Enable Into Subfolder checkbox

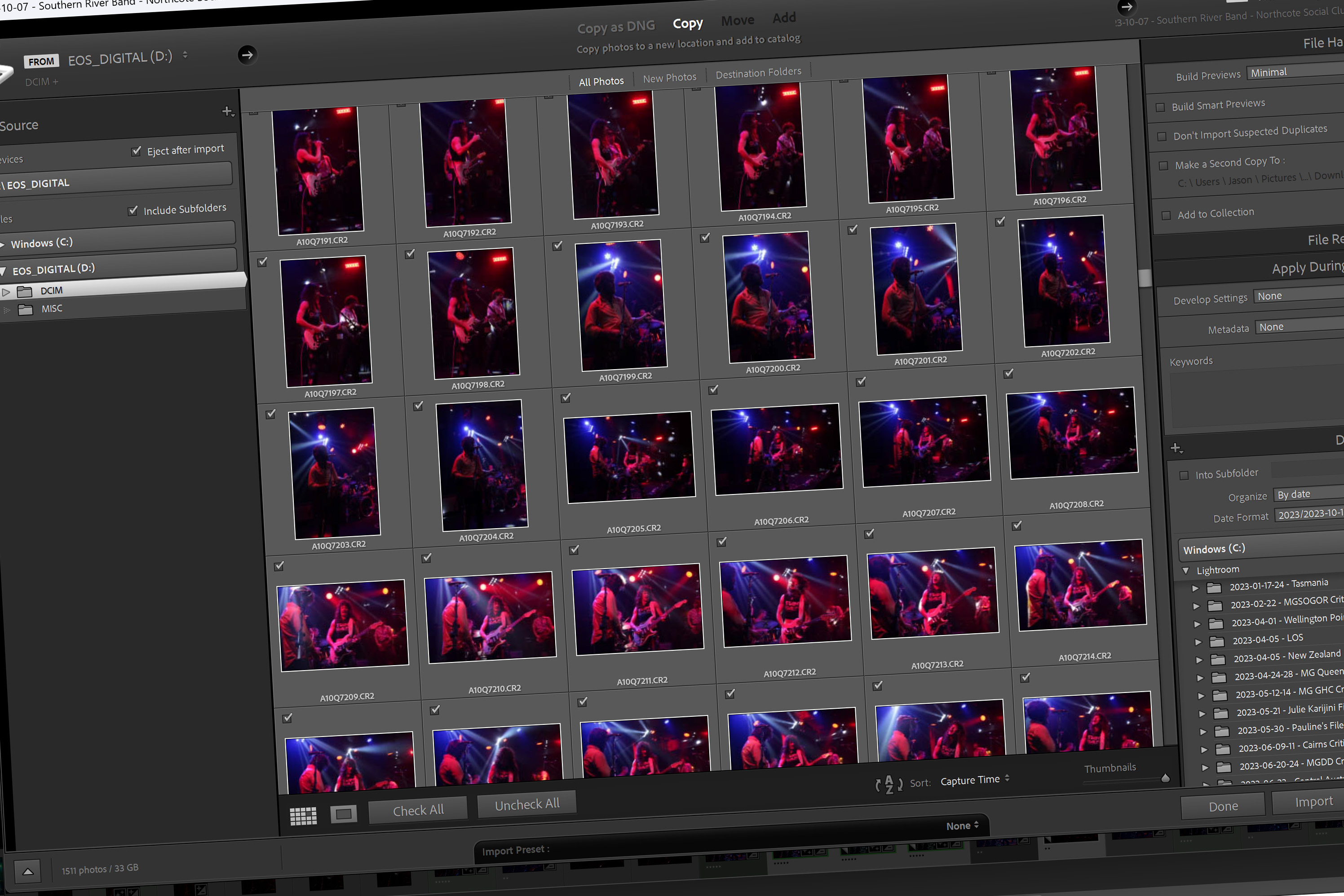tap(1184, 476)
